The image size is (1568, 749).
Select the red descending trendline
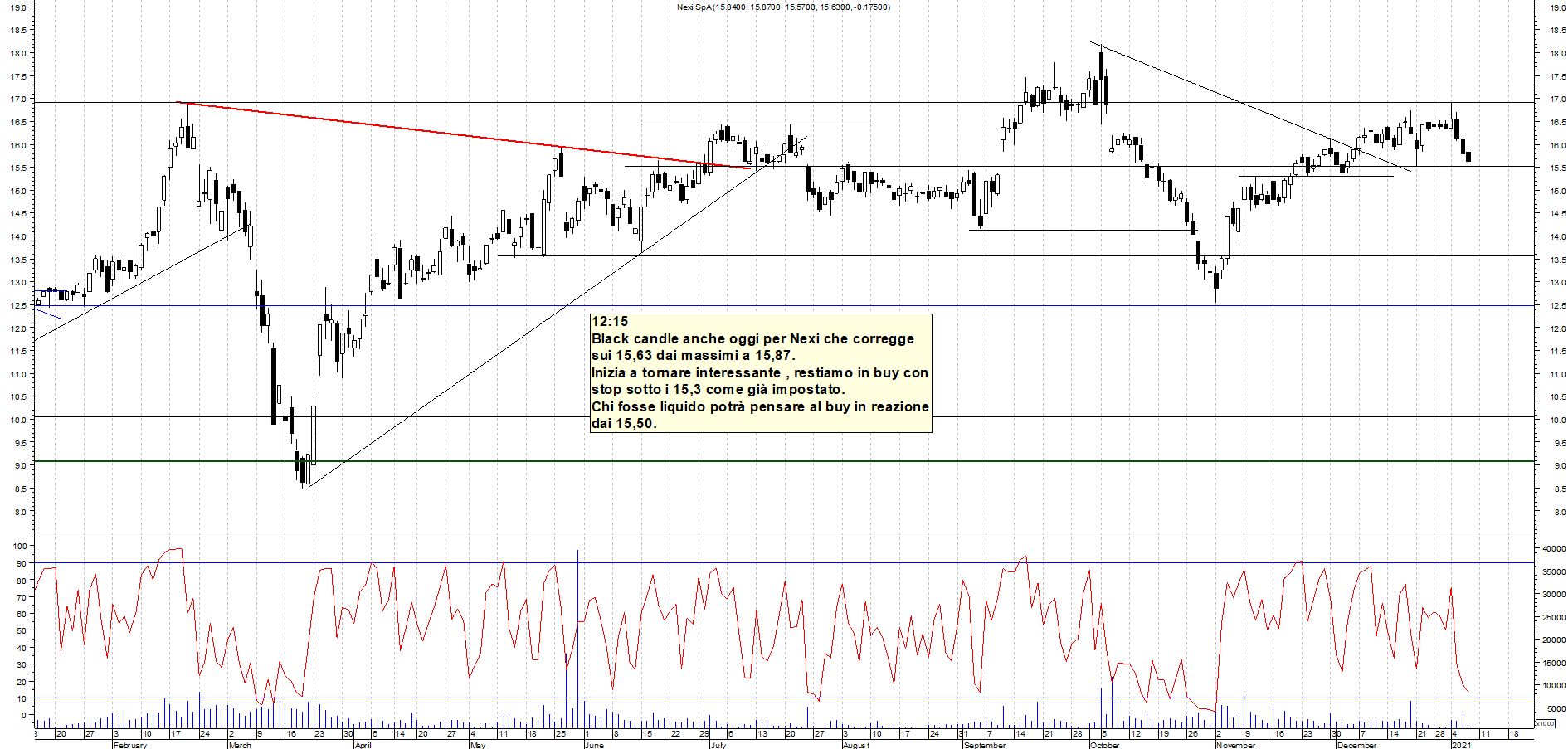(465, 135)
